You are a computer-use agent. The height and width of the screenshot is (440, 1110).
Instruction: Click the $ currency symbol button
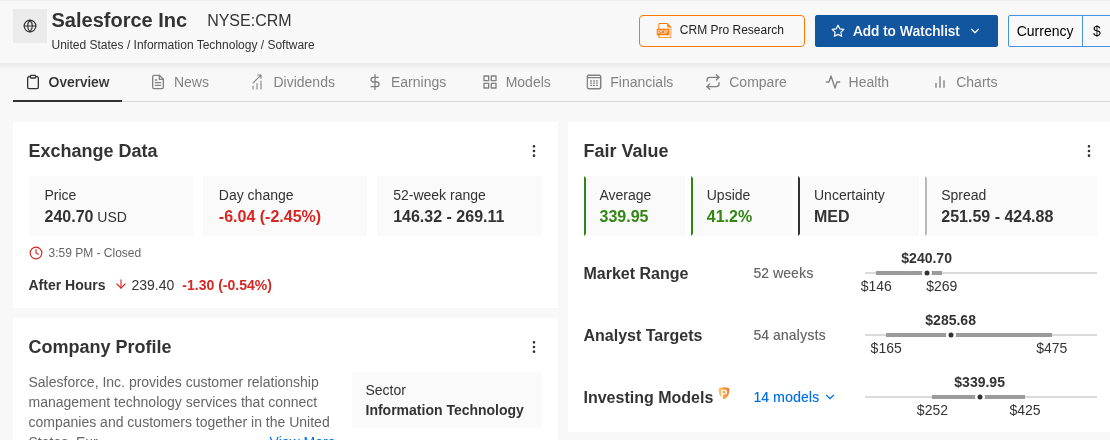coord(1097,31)
